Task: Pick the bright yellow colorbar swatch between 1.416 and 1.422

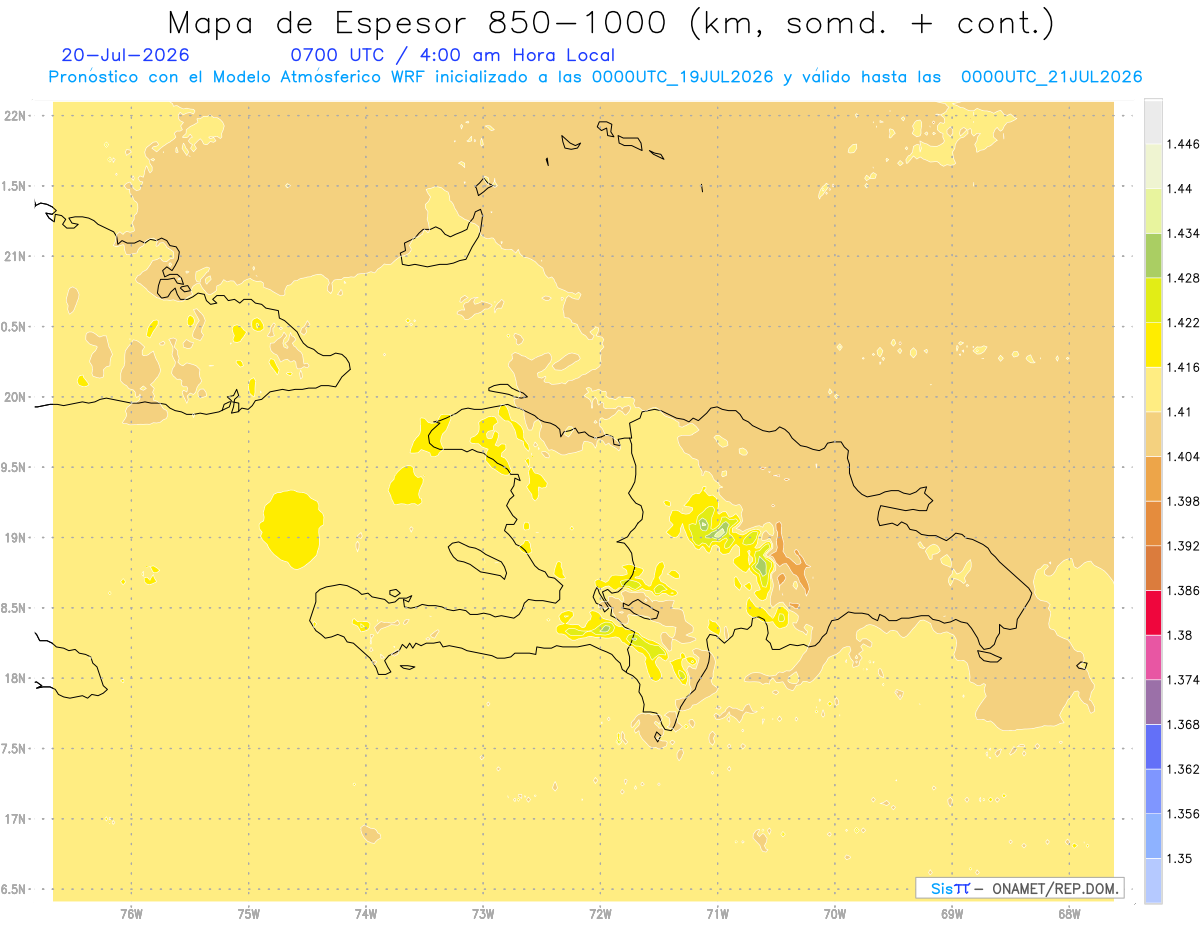Action: click(1153, 344)
